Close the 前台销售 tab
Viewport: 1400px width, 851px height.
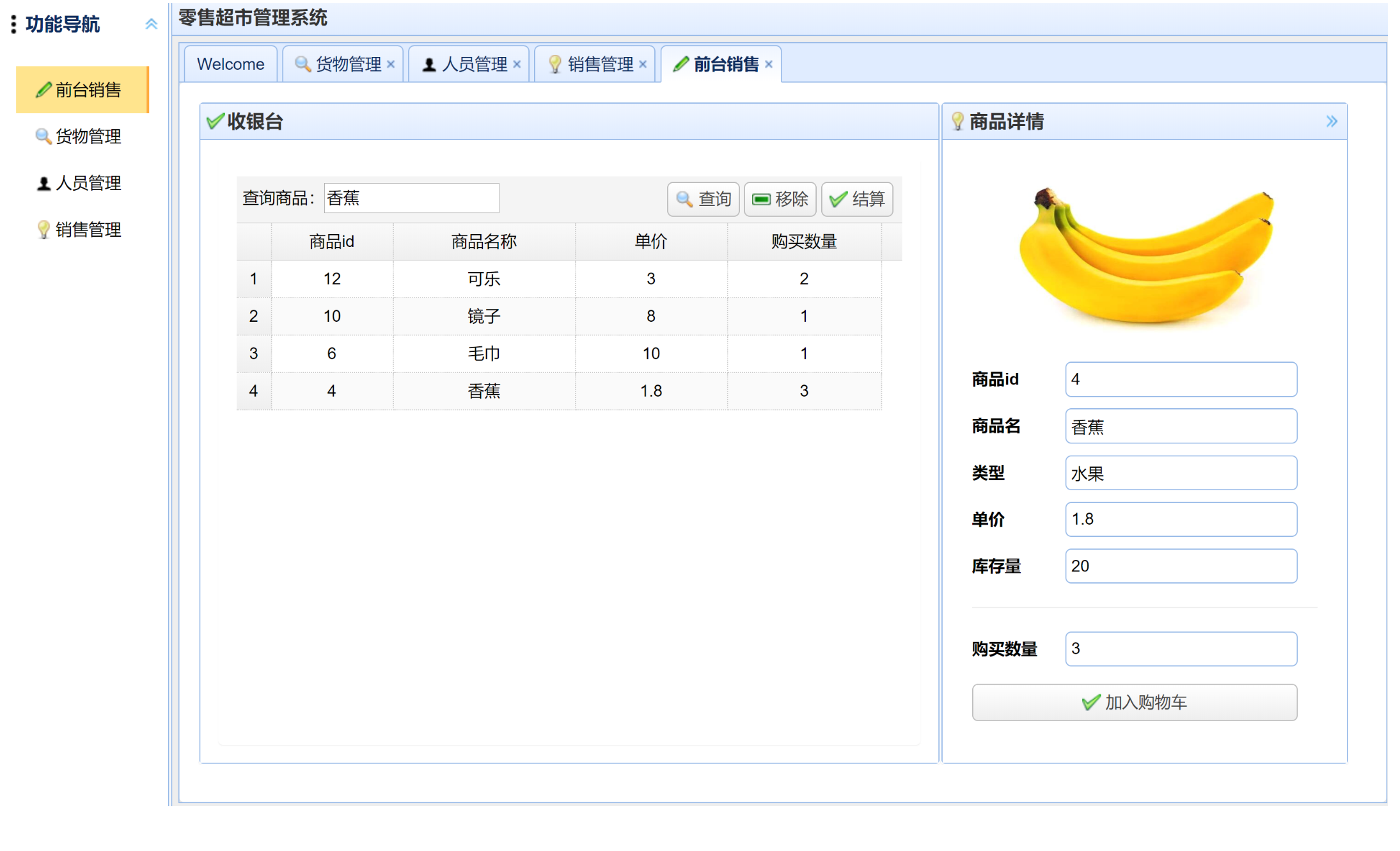click(x=769, y=64)
